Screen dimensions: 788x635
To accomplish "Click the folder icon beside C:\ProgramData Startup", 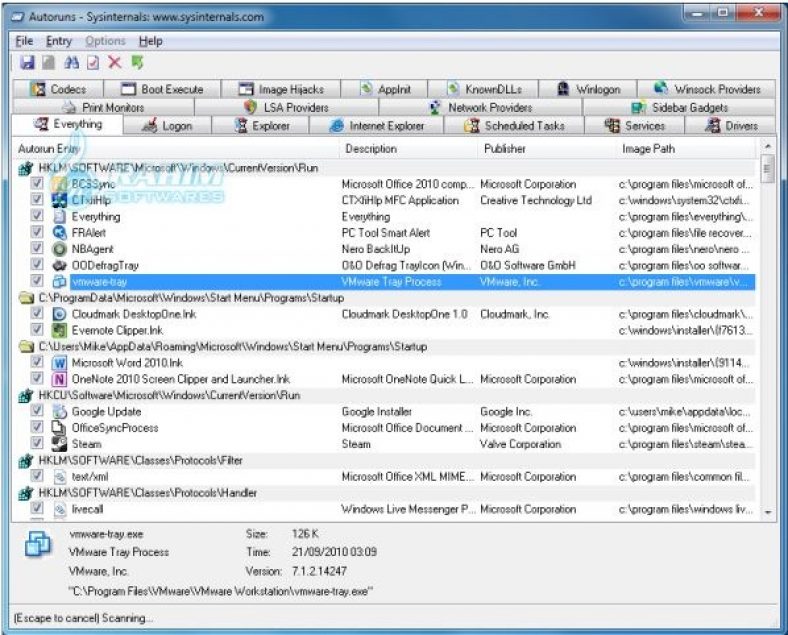I will 26,298.
